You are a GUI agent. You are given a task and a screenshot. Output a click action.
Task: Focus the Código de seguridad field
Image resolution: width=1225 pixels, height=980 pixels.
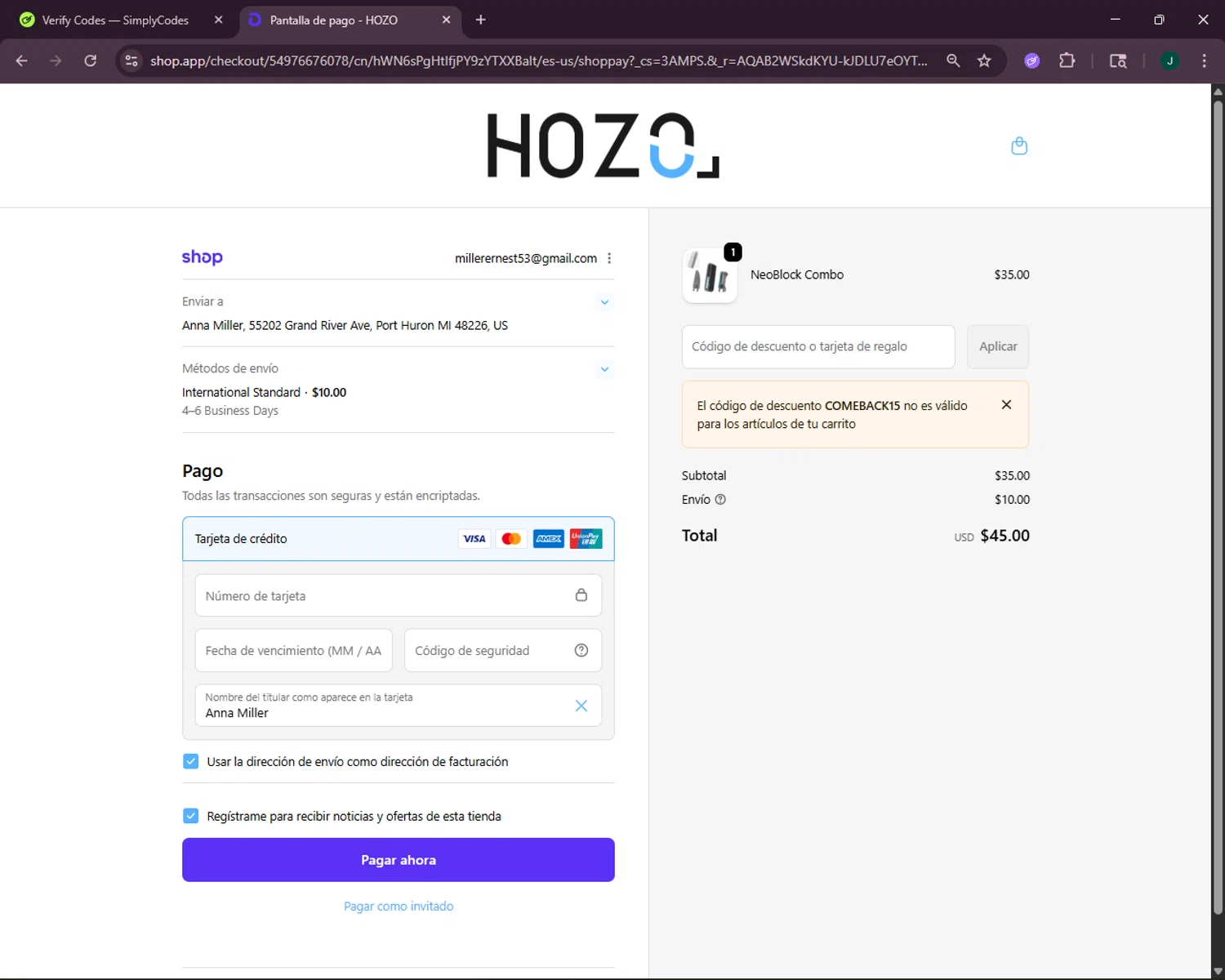pos(503,650)
